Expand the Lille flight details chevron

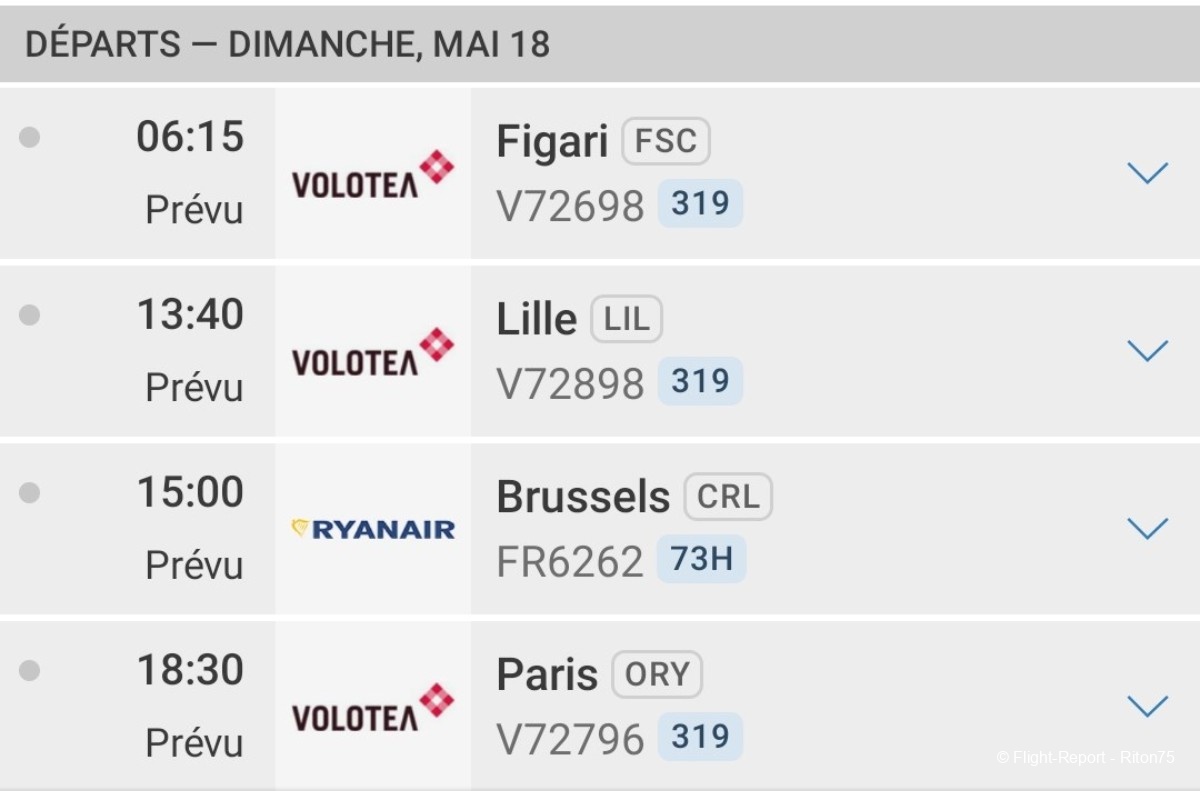click(1147, 350)
